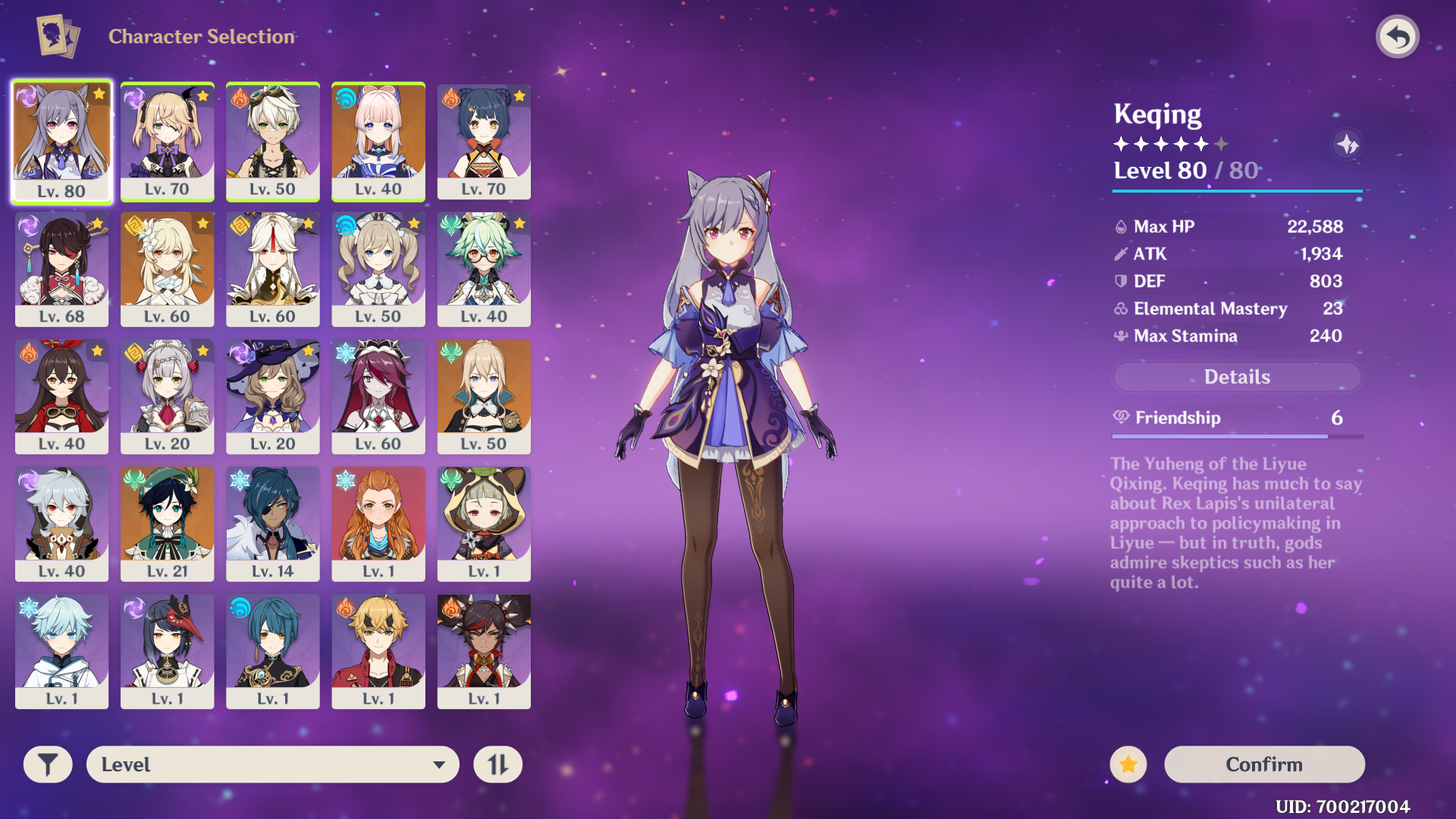The width and height of the screenshot is (1456, 819).
Task: Pick Thoma's Lv. 1 portrait card
Action: [x=378, y=651]
